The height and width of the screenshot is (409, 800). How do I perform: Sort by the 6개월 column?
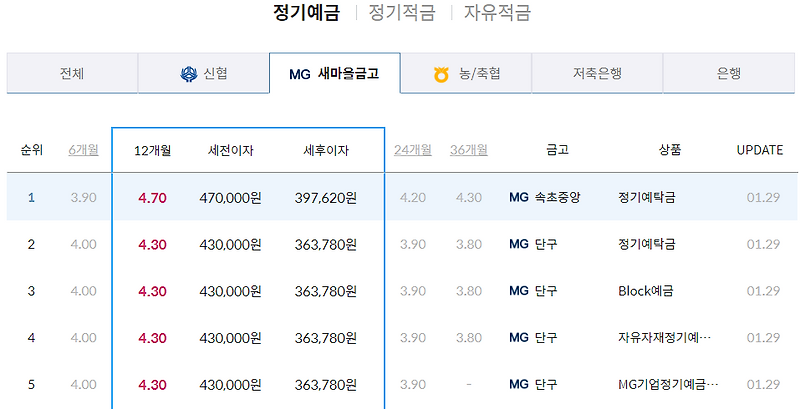click(83, 150)
